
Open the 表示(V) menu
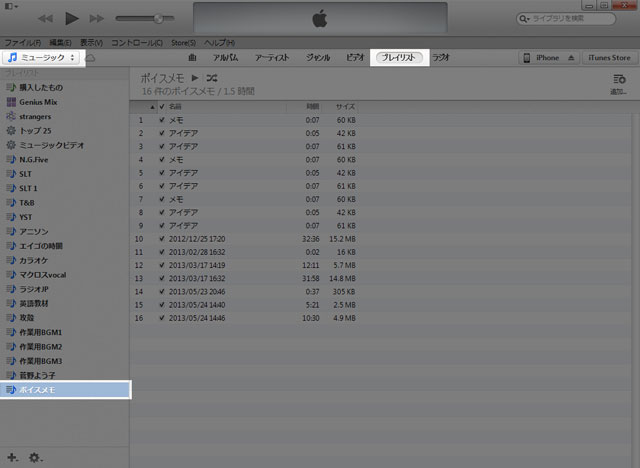coord(91,42)
